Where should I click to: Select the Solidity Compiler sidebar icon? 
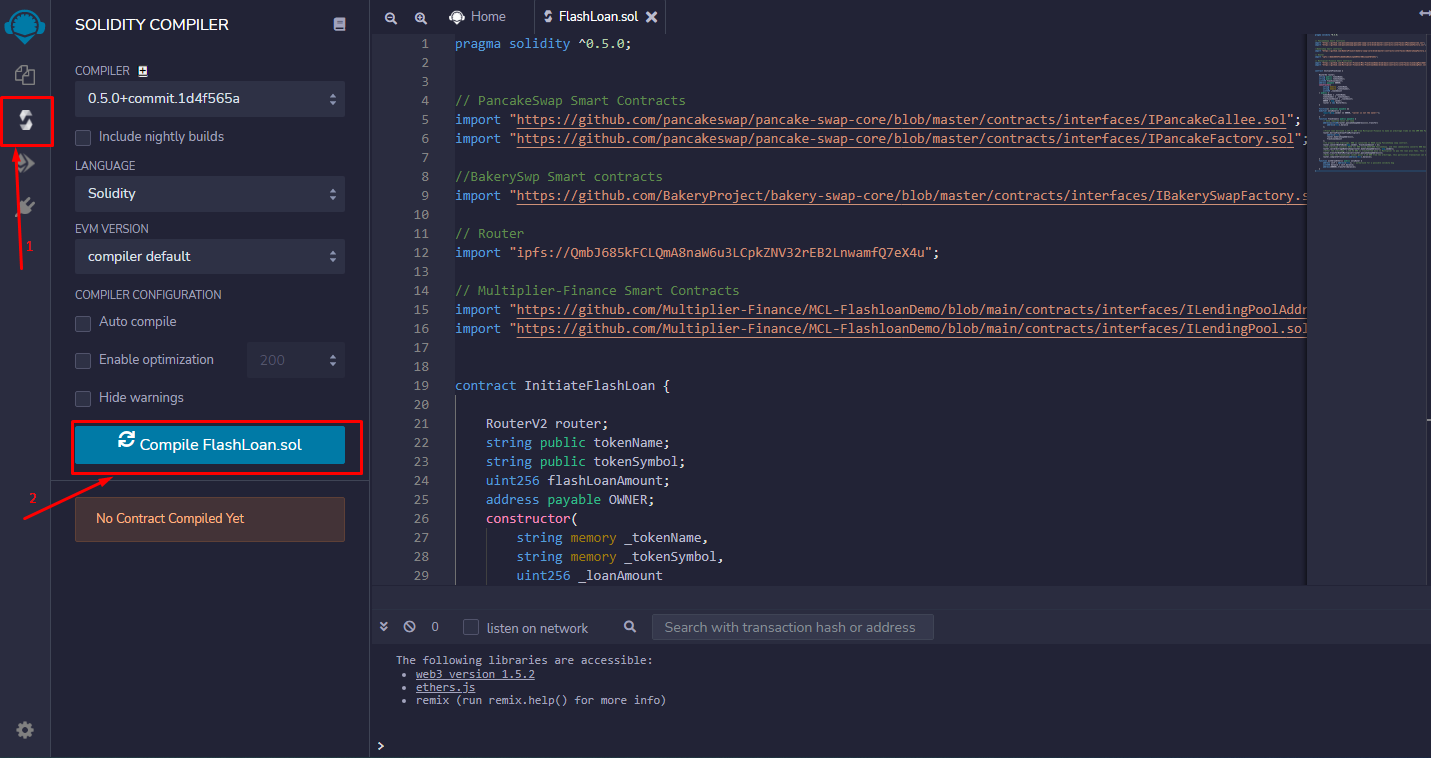coord(26,120)
